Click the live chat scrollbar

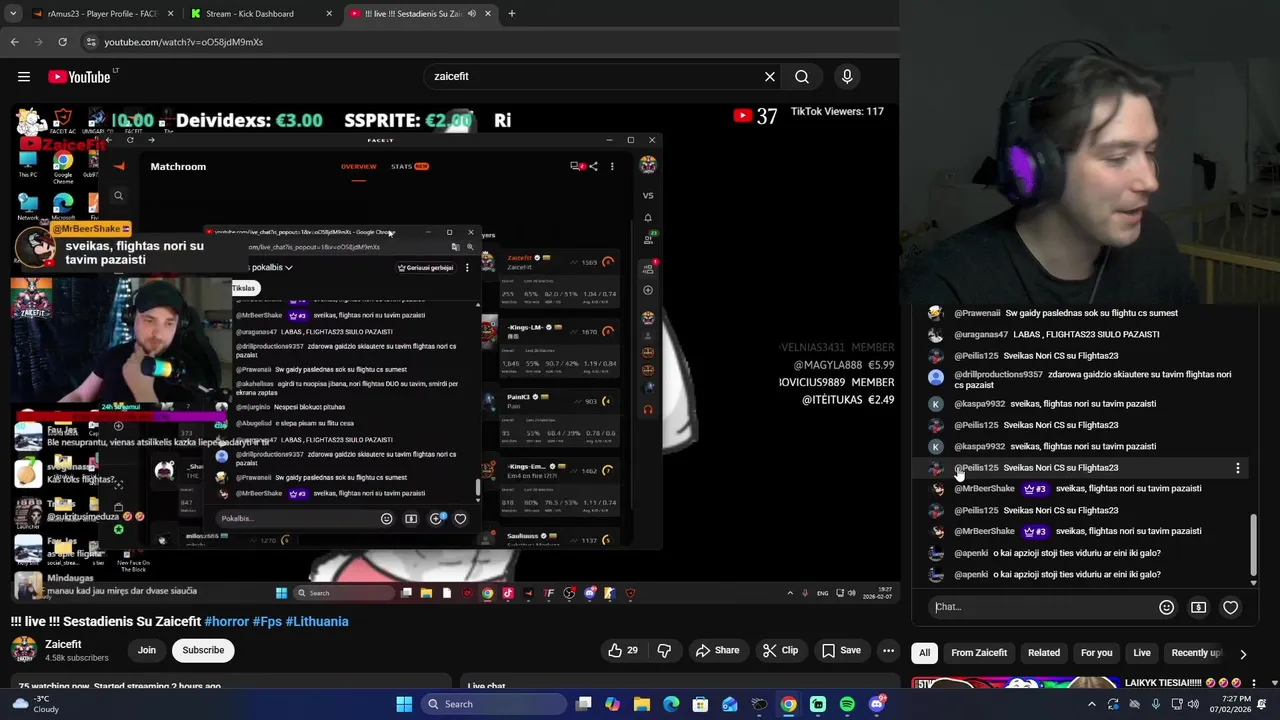[x=1253, y=545]
